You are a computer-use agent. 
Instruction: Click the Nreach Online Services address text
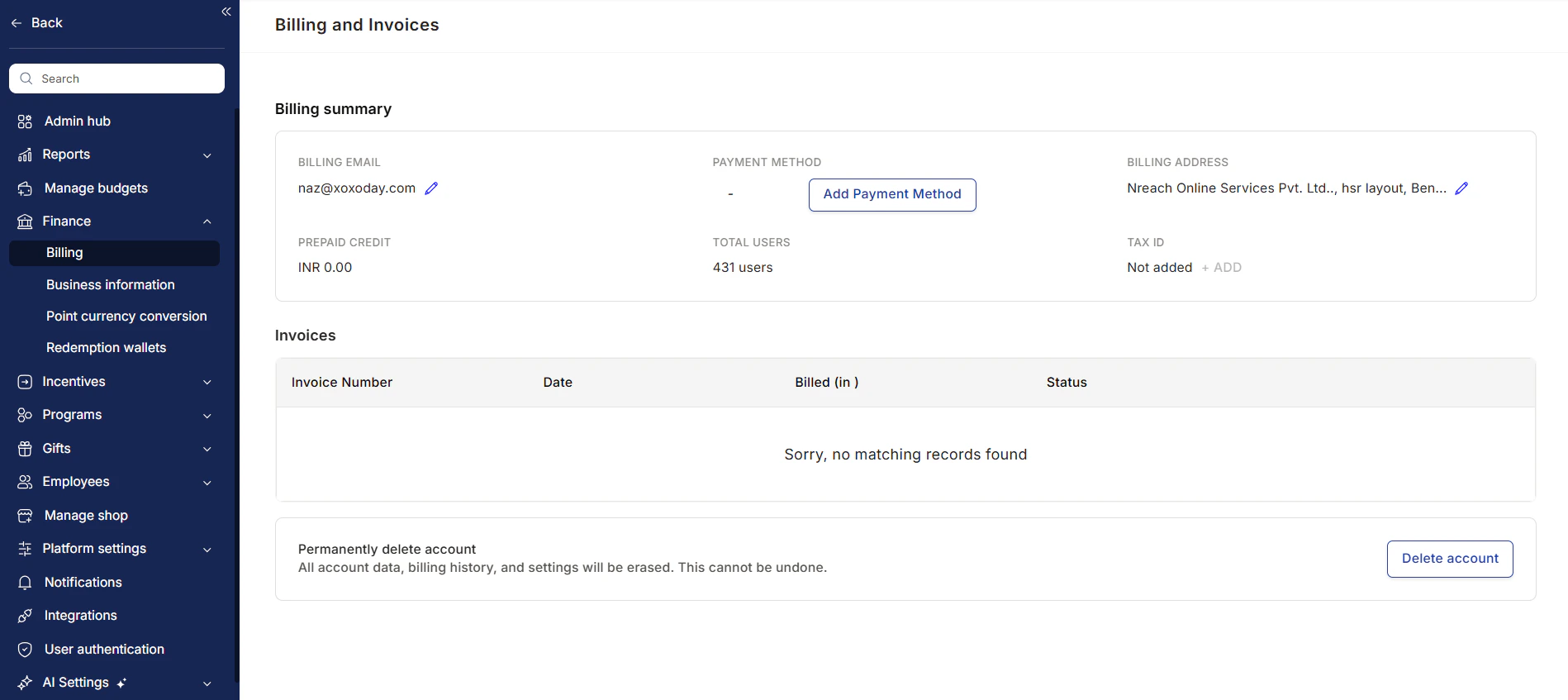click(x=1286, y=188)
